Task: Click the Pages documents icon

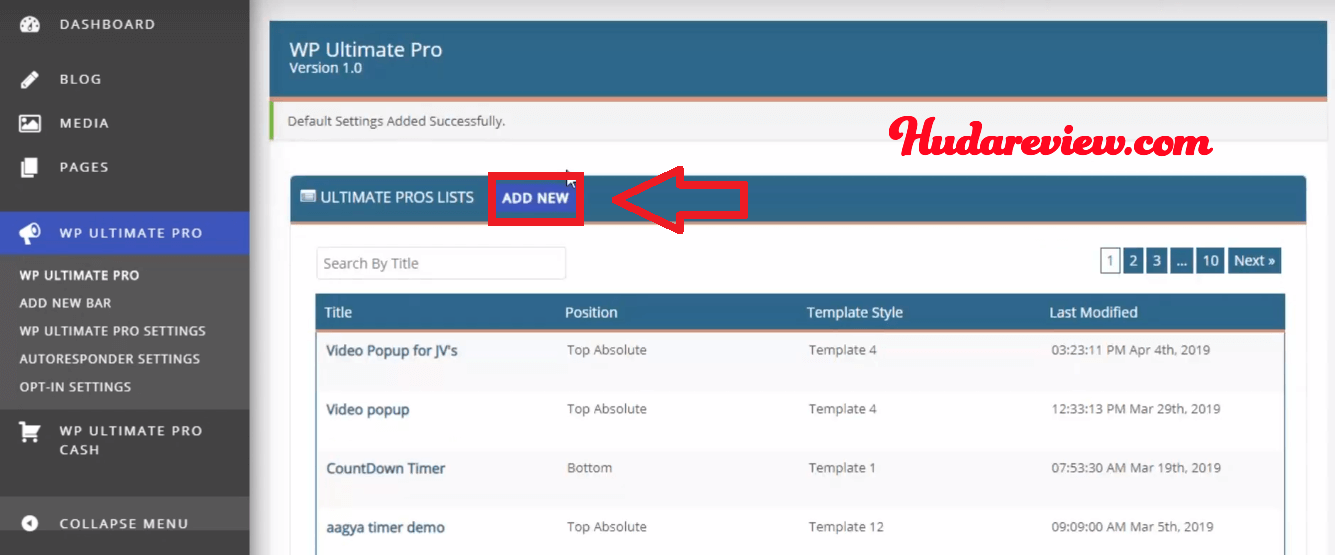Action: (30, 167)
